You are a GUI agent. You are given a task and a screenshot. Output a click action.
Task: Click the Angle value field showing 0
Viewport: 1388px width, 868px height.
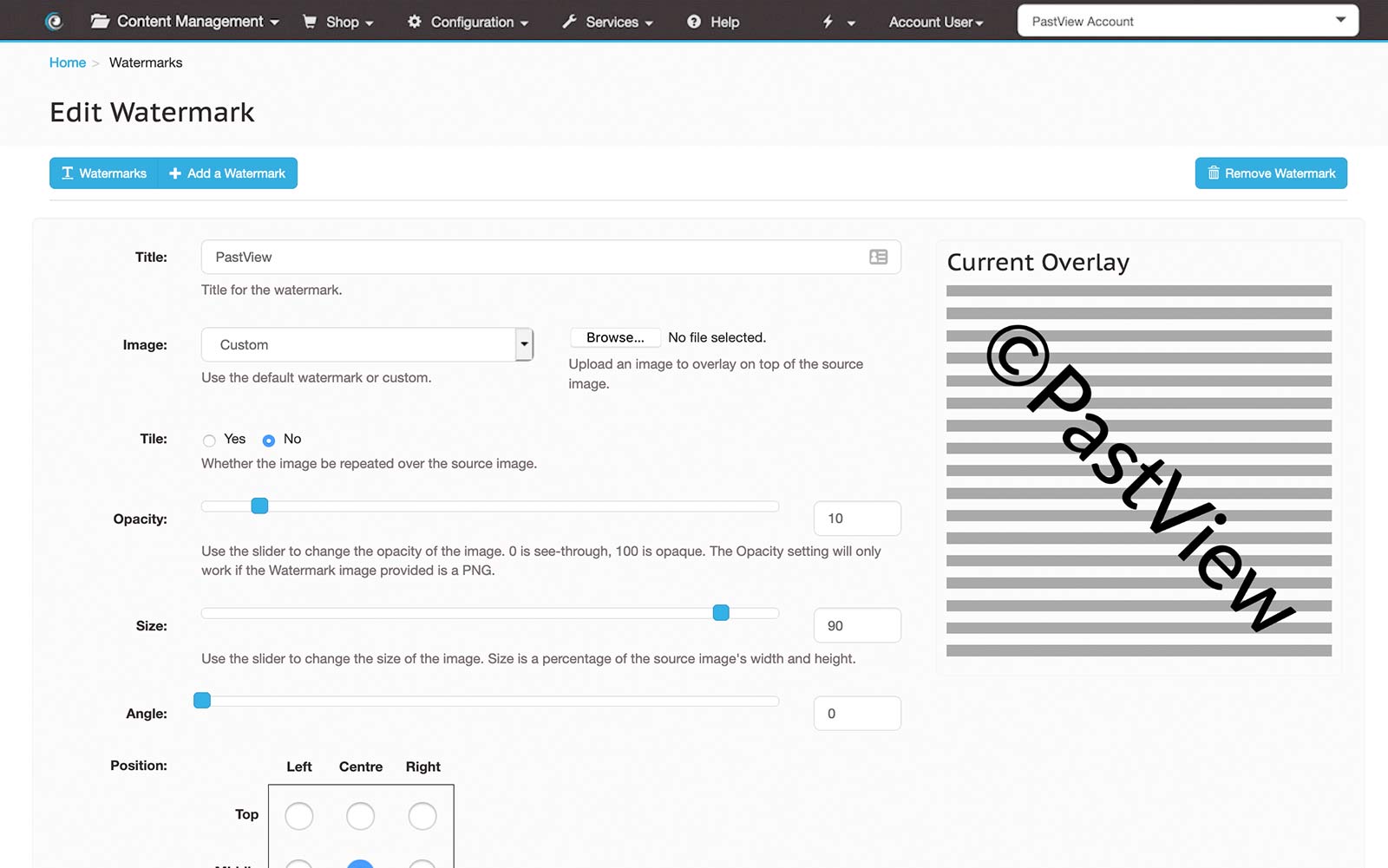click(x=857, y=714)
